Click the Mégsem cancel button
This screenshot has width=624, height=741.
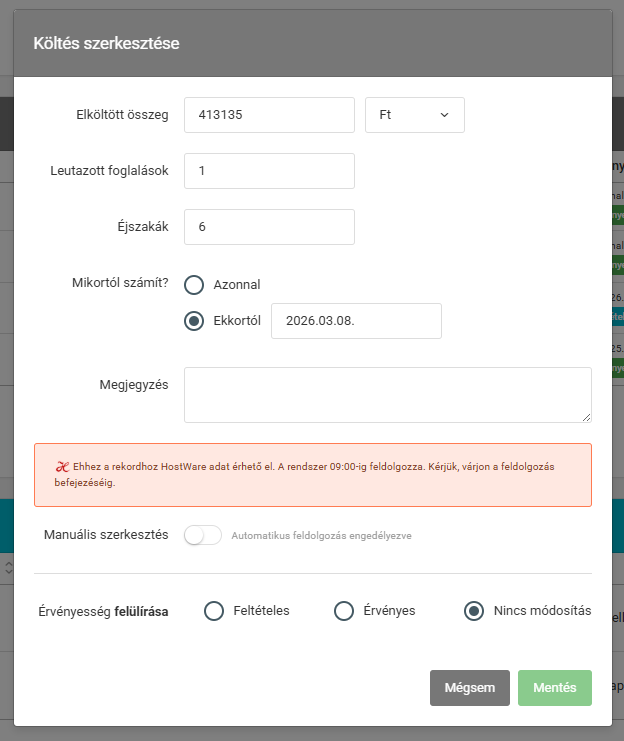point(470,688)
